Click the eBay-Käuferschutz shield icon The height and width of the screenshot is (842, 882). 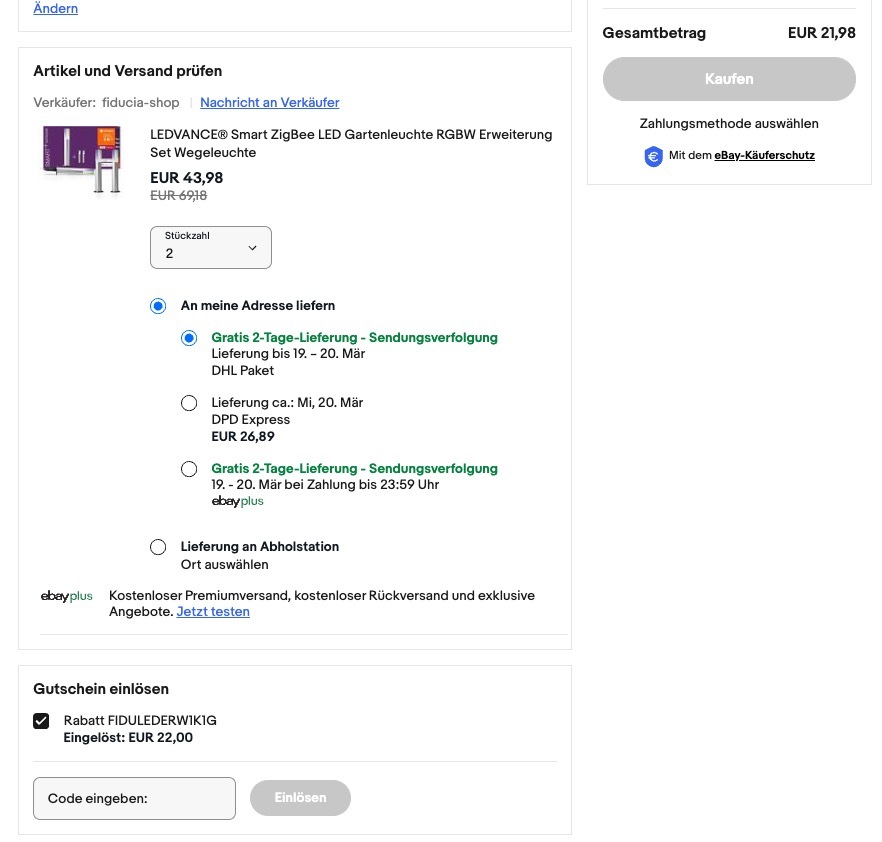pyautogui.click(x=653, y=156)
